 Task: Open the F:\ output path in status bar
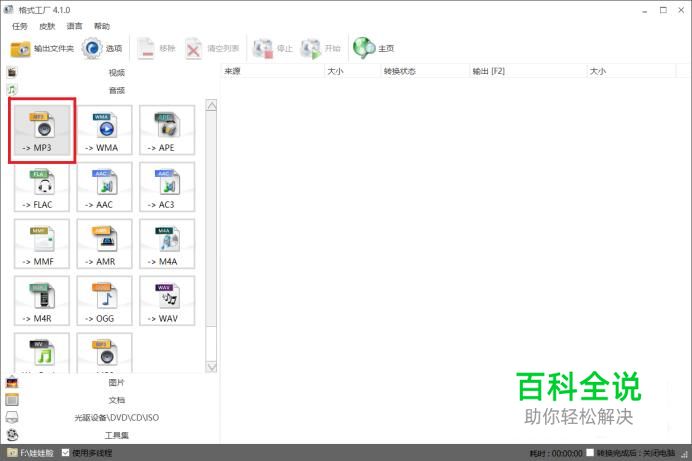(x=30, y=453)
